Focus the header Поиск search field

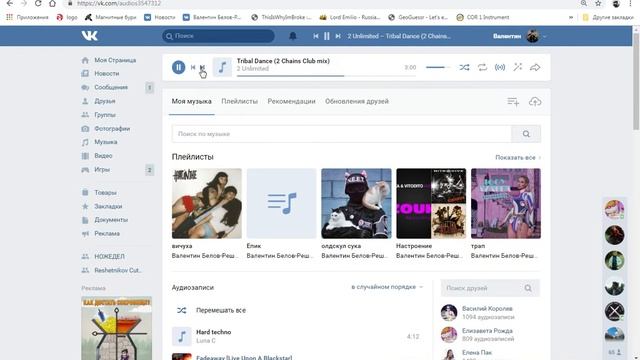point(218,36)
